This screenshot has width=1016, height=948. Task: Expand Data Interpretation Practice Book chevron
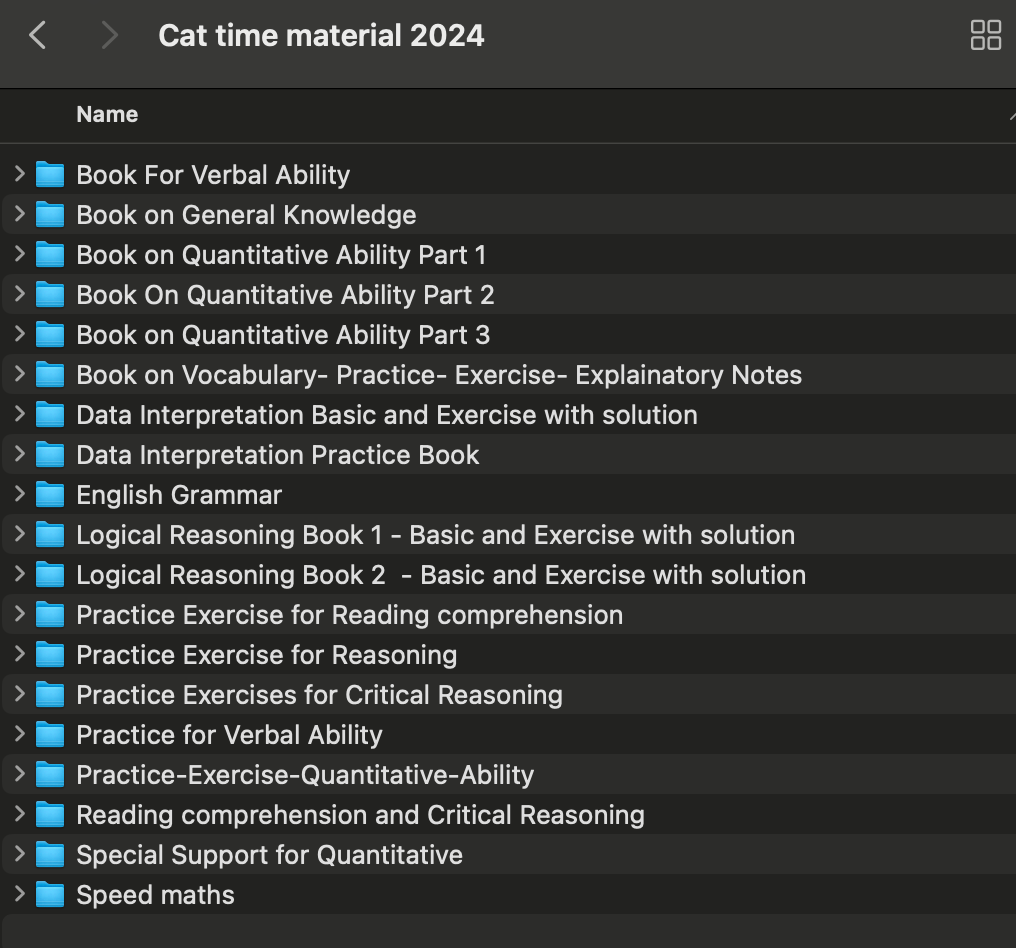19,454
